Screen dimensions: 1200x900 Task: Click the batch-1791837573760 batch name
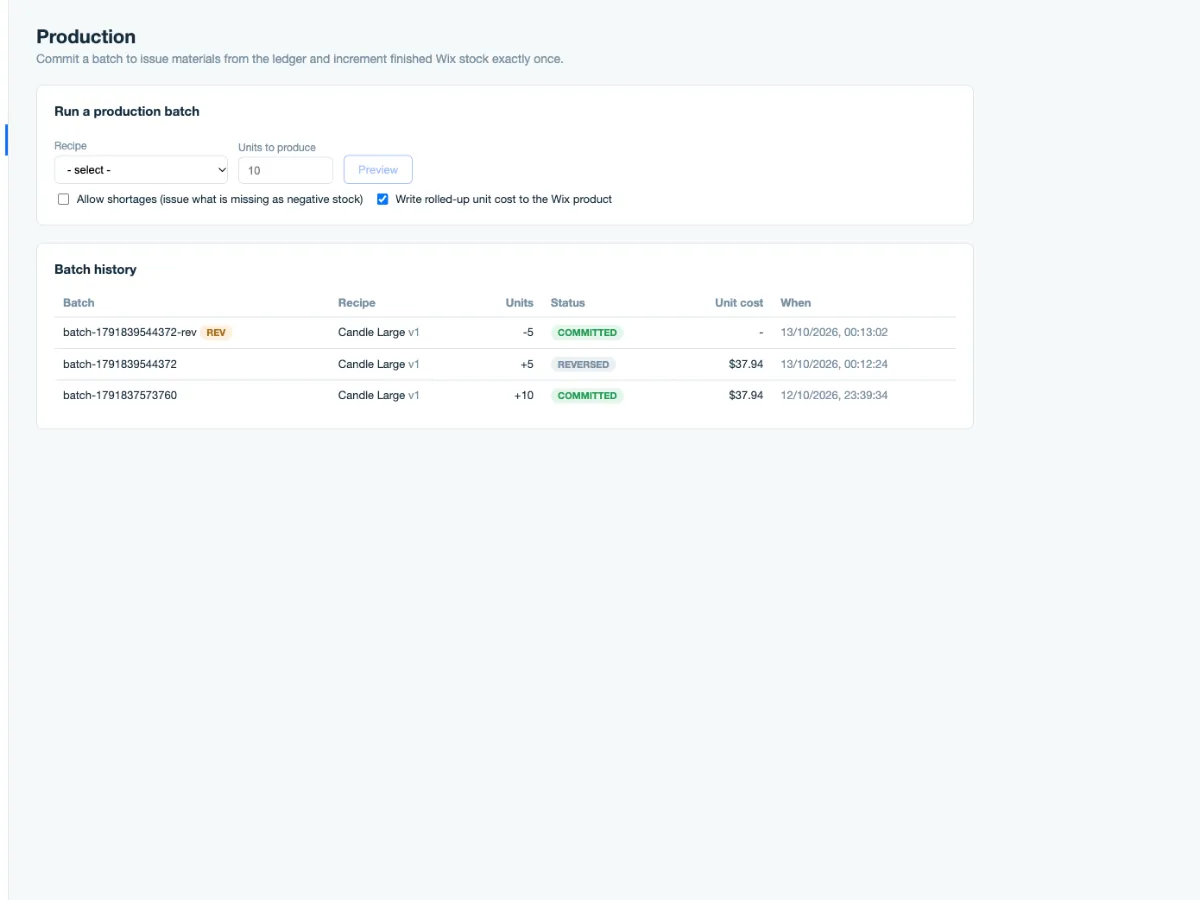pos(120,395)
